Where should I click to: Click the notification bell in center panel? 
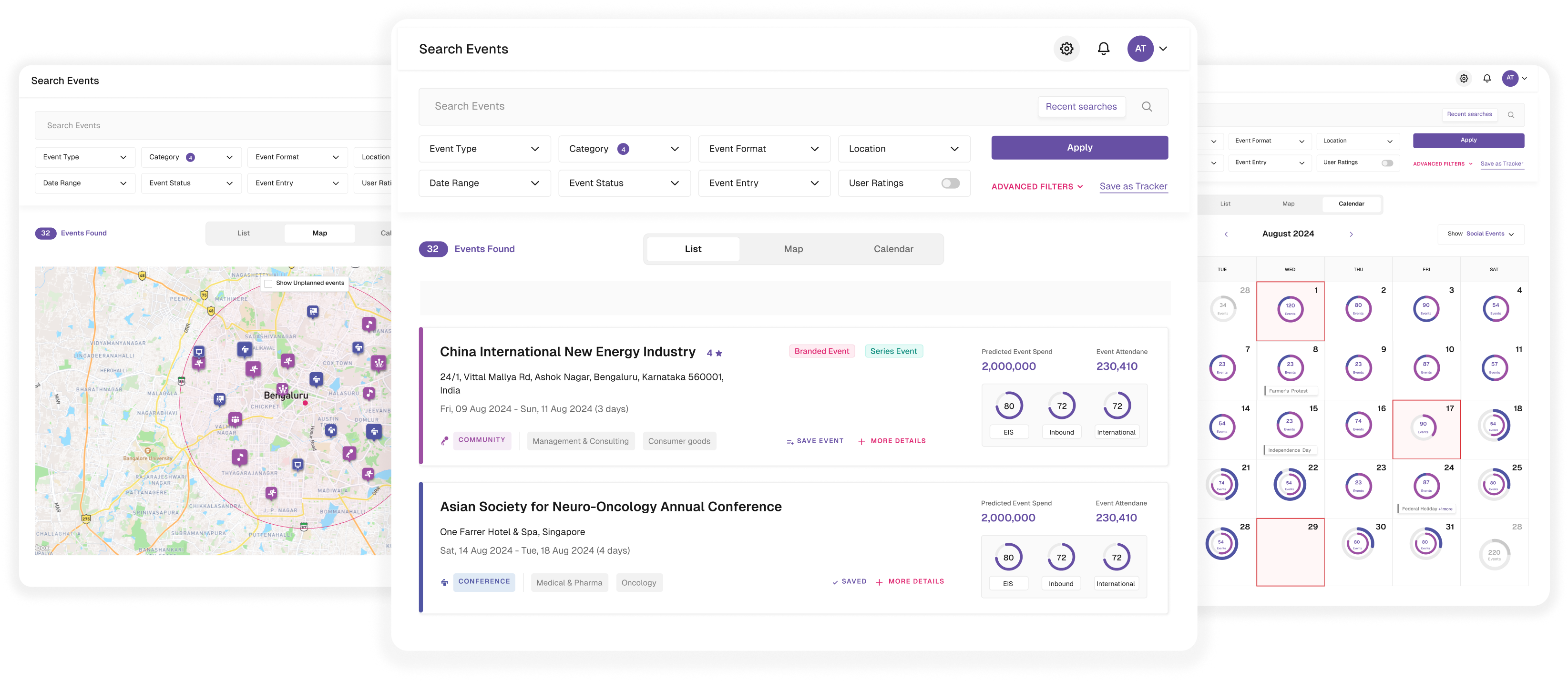click(x=1104, y=49)
